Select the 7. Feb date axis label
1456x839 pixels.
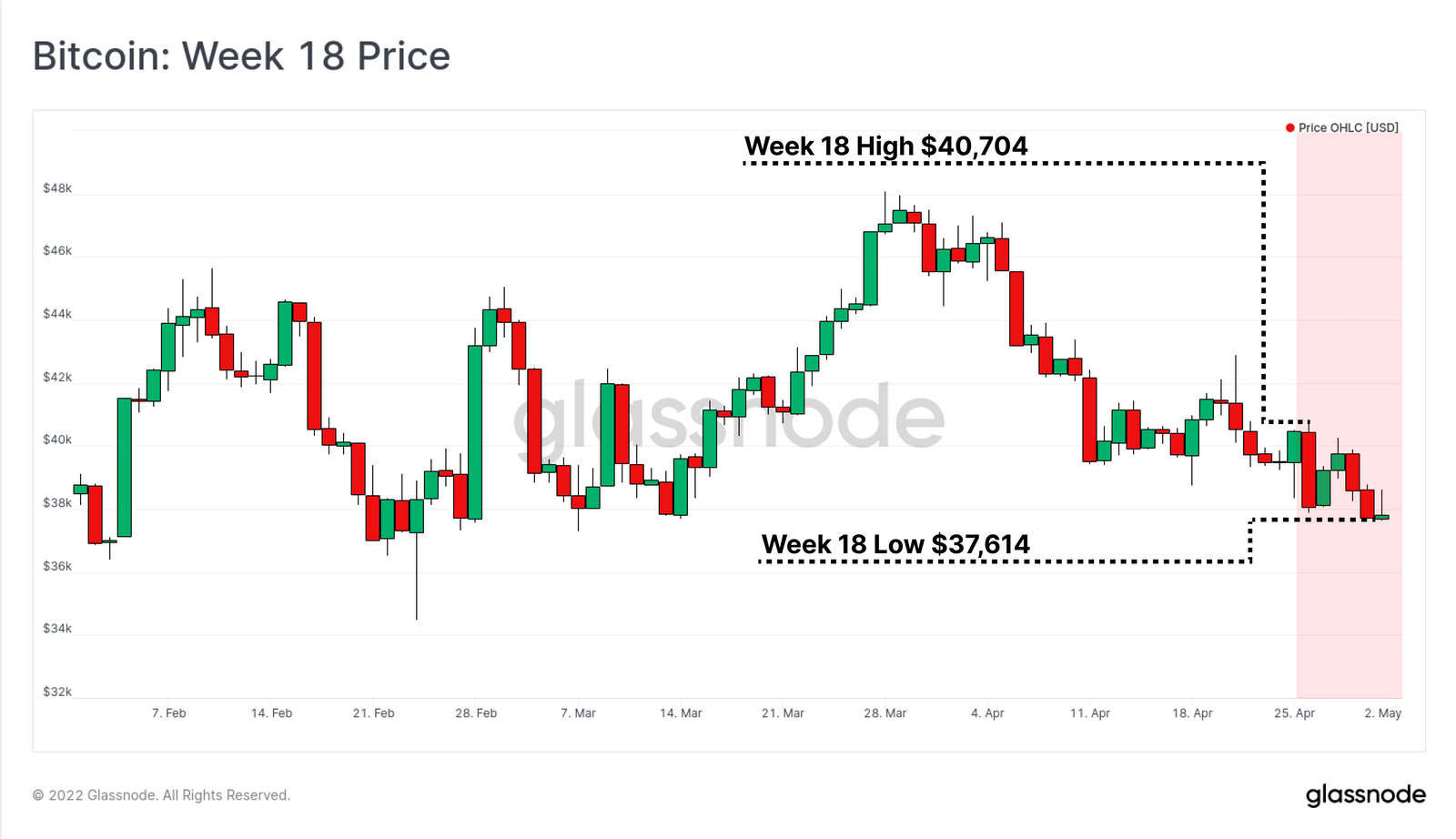169,713
